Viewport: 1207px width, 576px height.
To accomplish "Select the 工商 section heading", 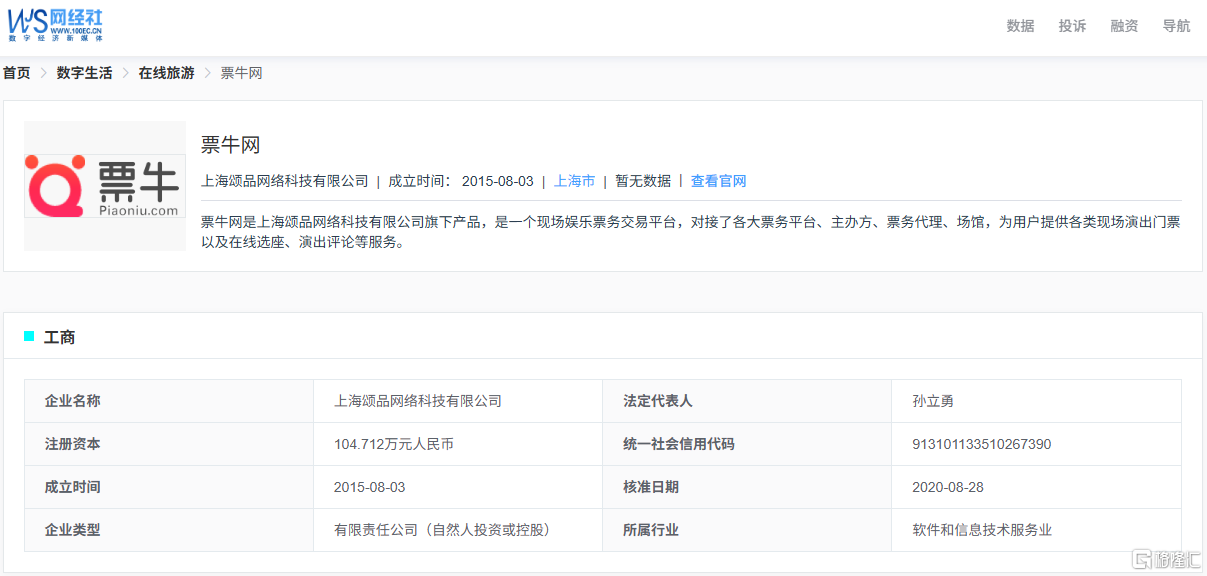I will pyautogui.click(x=60, y=337).
